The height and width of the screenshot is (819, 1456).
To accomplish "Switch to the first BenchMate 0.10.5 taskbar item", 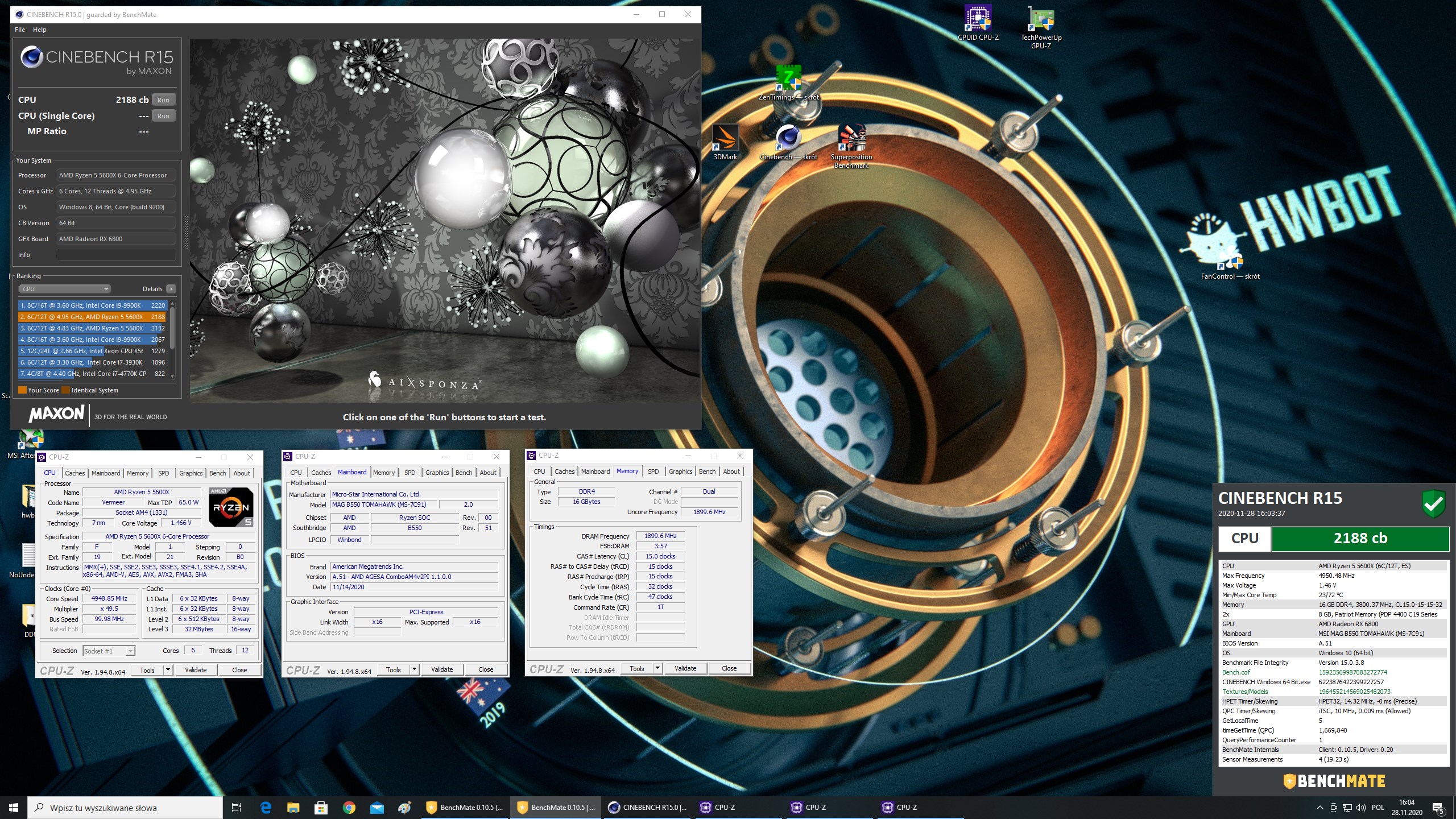I will 465,807.
